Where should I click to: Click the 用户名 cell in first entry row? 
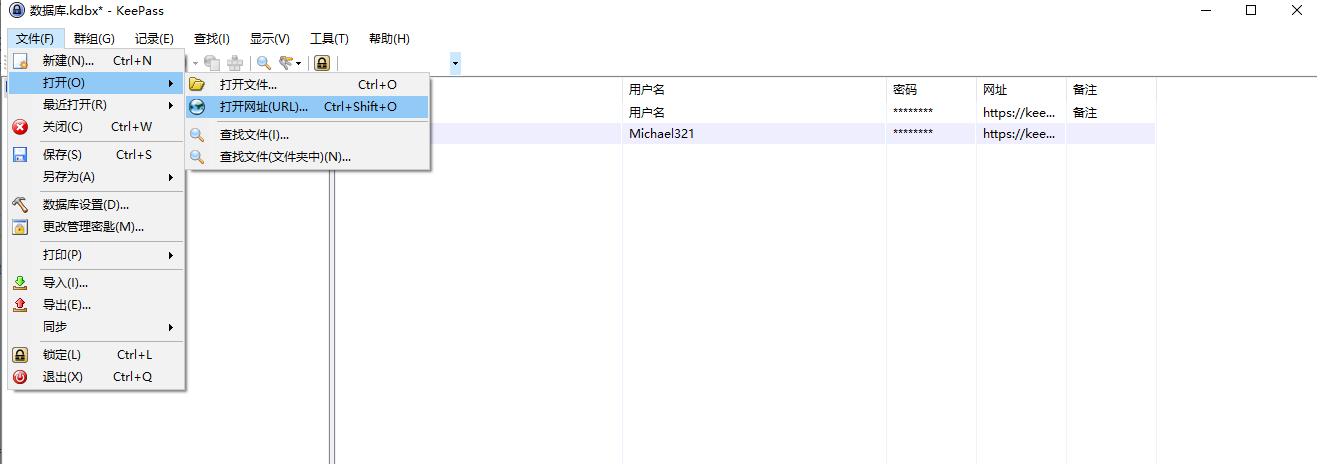pyautogui.click(x=646, y=113)
